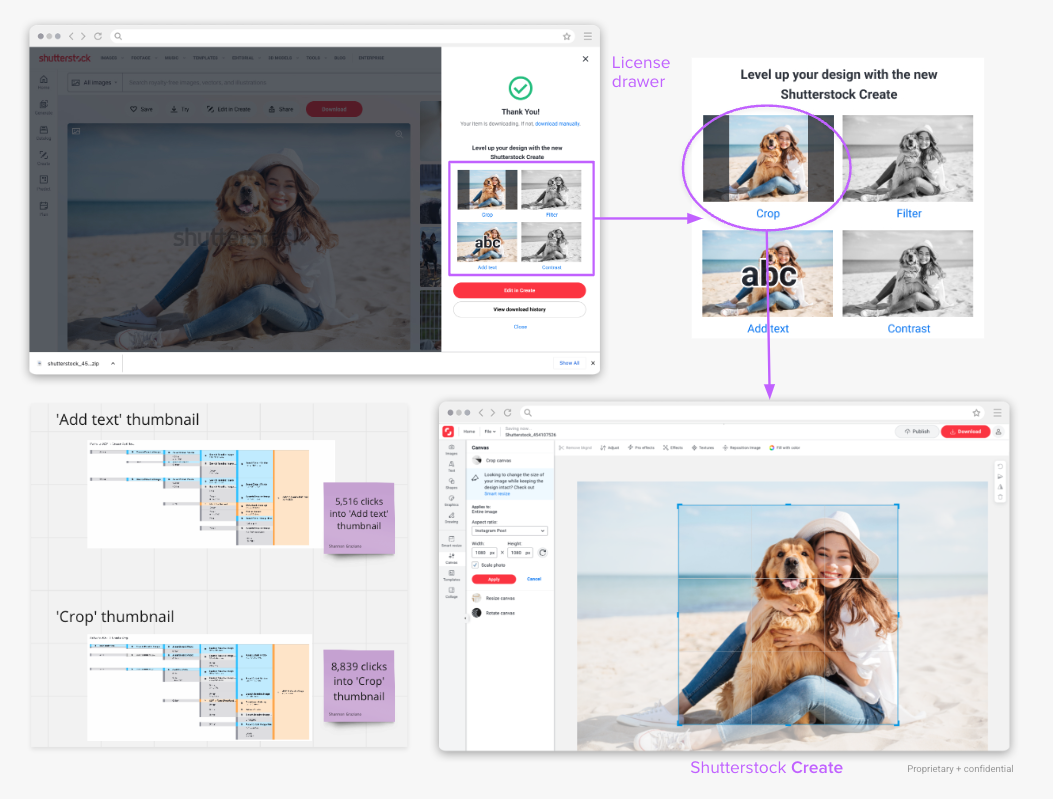Click Textures in the Create image toolbar
Viewport: 1053px width, 799px height.
[703, 447]
